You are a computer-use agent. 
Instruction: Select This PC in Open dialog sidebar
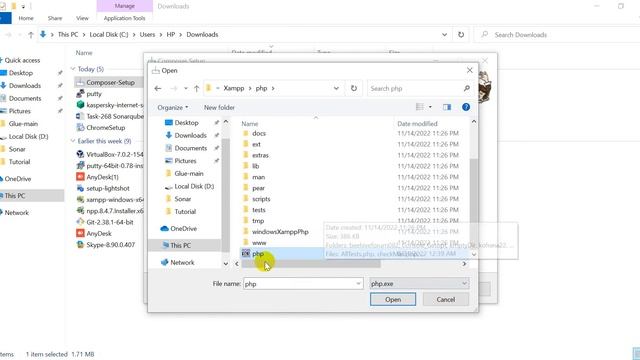(x=180, y=245)
